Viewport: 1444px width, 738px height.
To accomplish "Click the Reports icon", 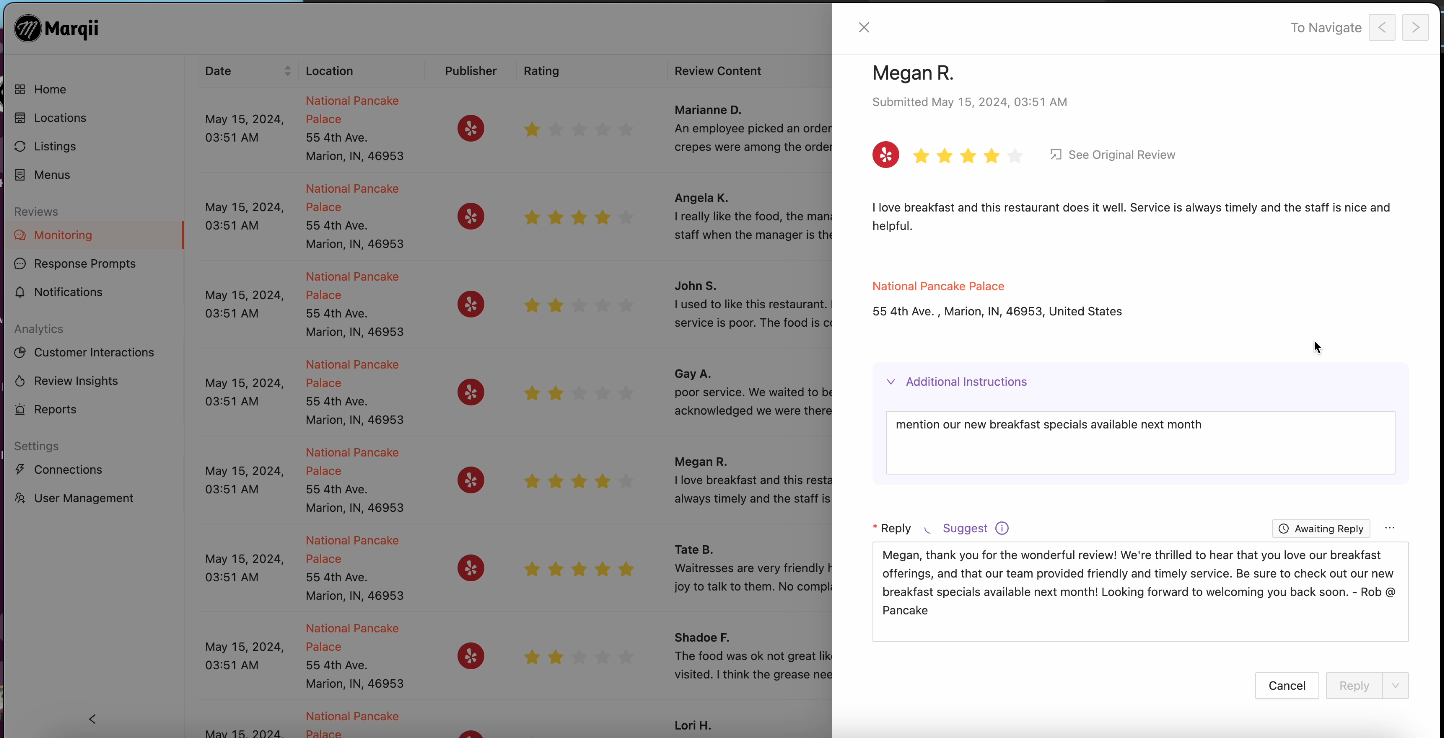I will click(x=20, y=409).
